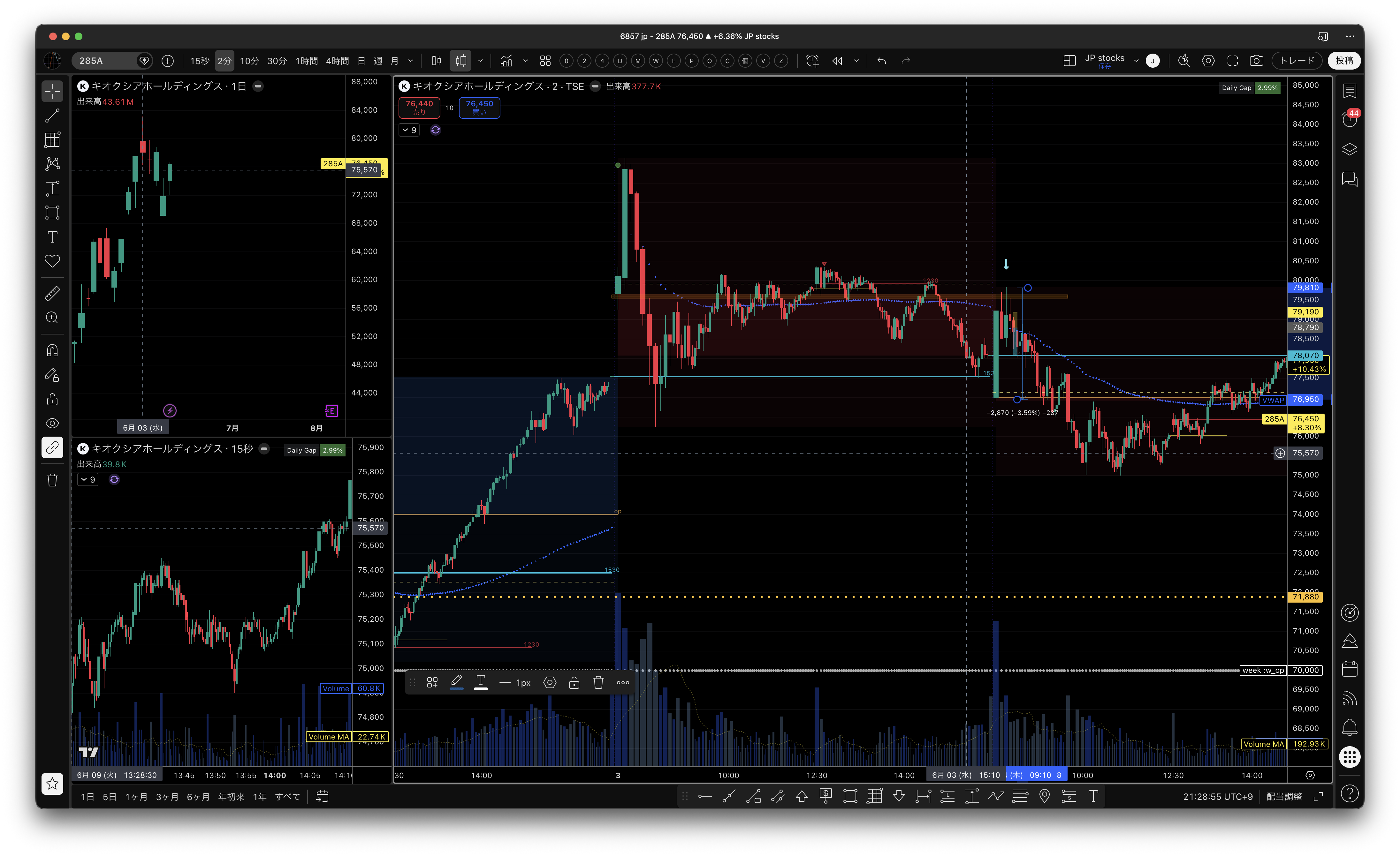Open the chart layout selector

click(x=1069, y=61)
